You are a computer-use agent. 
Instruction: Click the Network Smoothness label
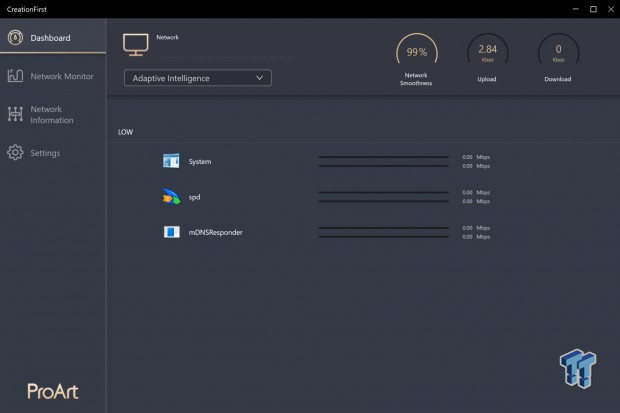pyautogui.click(x=416, y=79)
